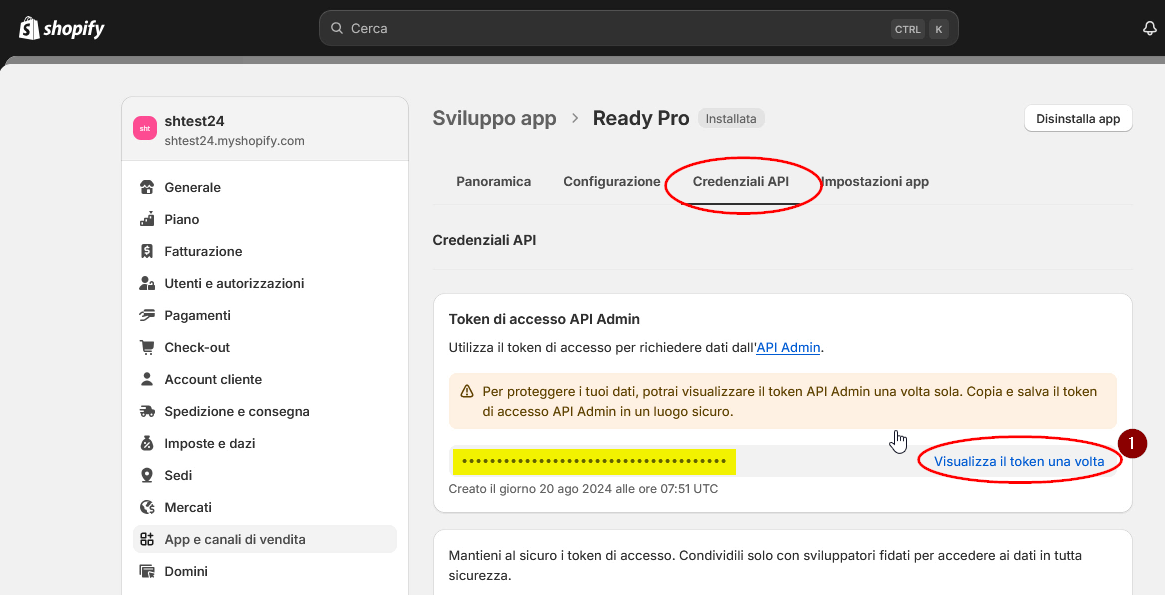Click the masked token field
Screen dimensions: 1165x595
click(x=594, y=461)
